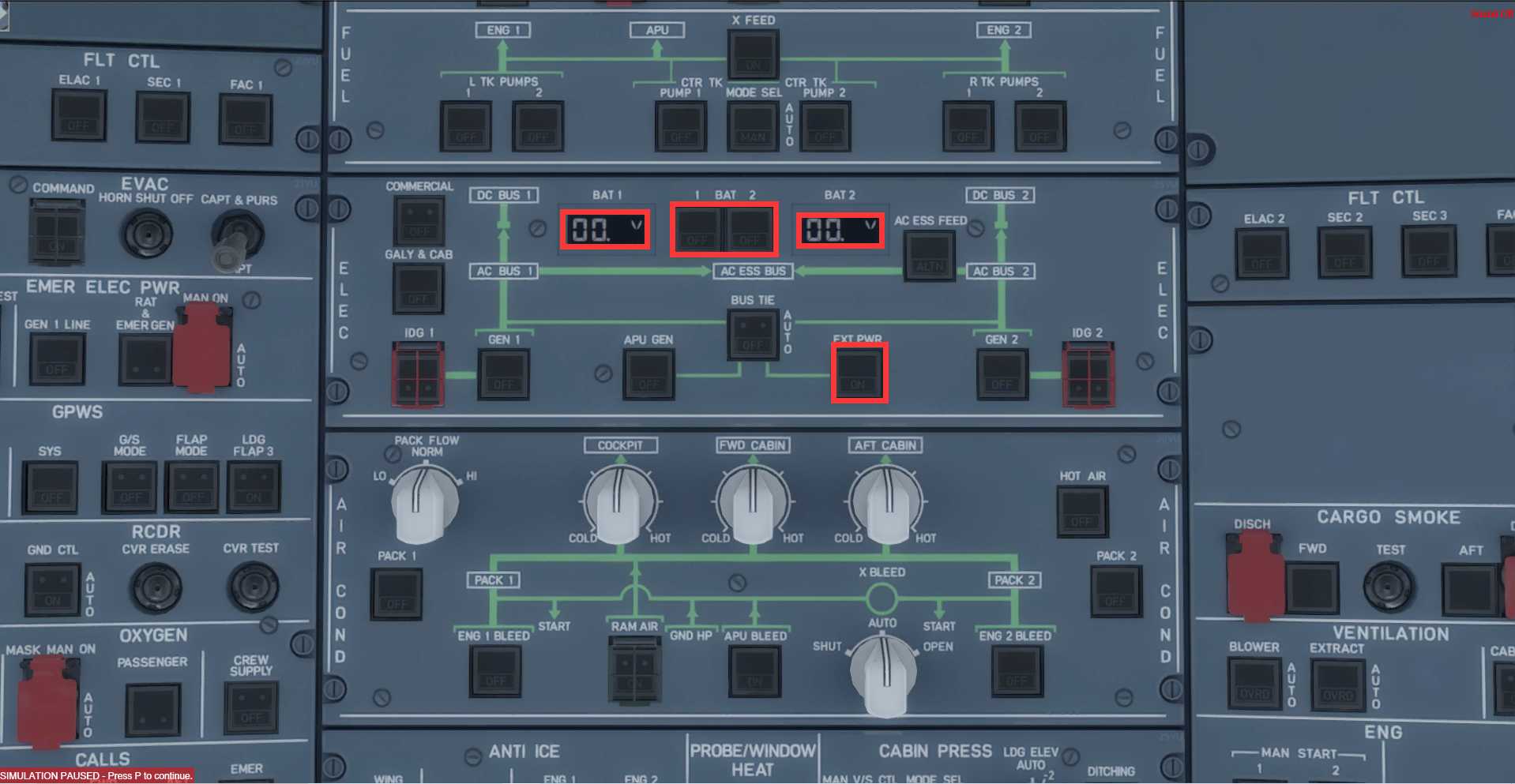1515x784 pixels.
Task: Turn on L TK PUMPS 1
Action: 466,126
